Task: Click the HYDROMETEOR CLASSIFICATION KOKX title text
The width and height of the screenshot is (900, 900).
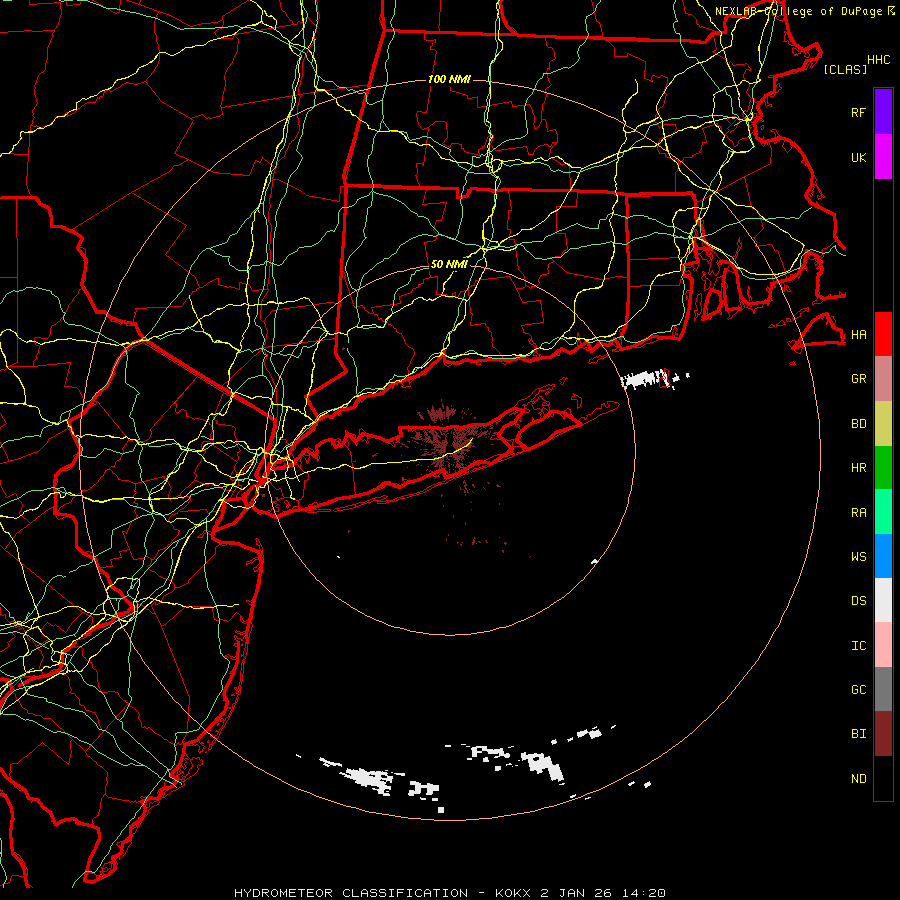Action: (x=450, y=893)
